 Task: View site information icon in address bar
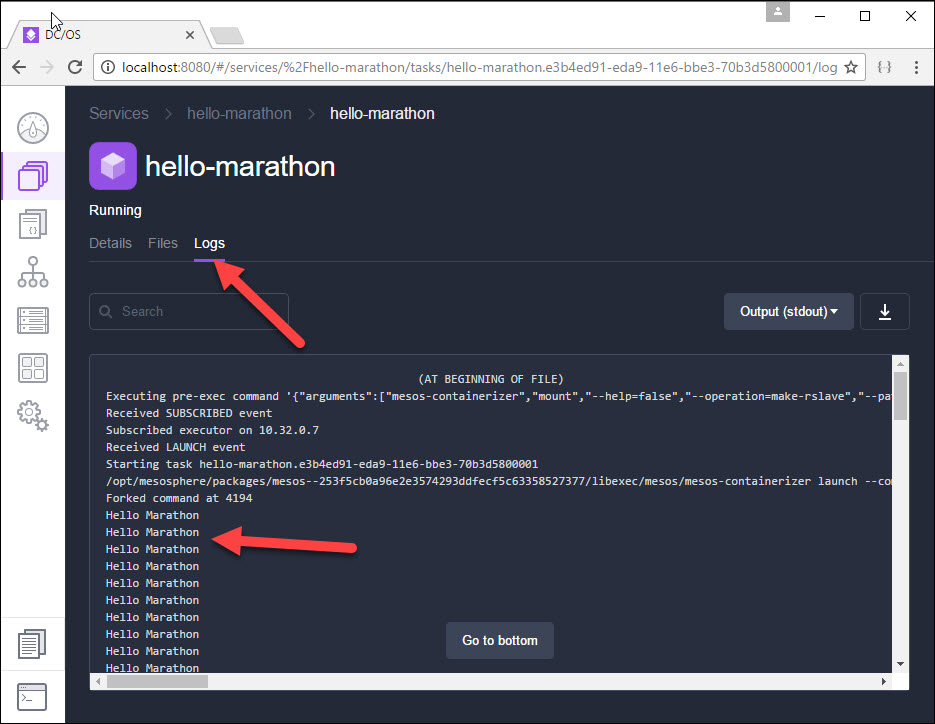(x=108, y=67)
